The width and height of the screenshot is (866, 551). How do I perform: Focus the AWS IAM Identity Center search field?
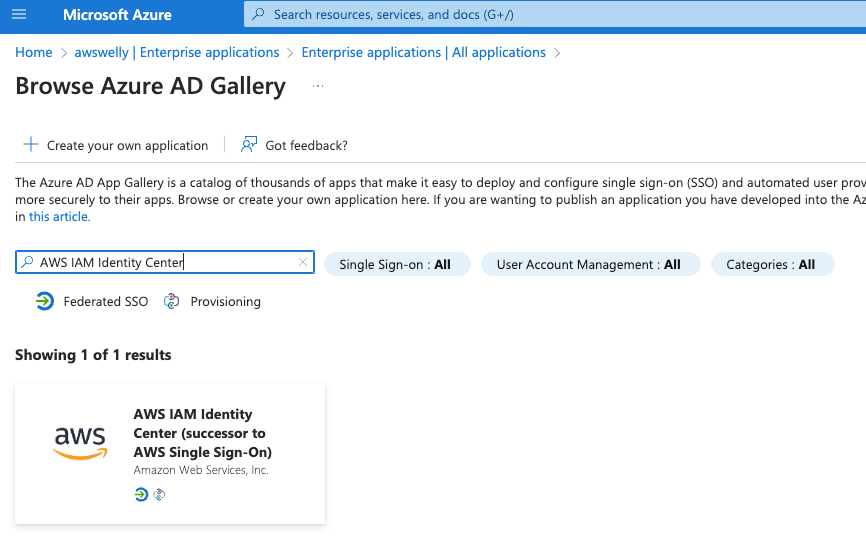[160, 263]
